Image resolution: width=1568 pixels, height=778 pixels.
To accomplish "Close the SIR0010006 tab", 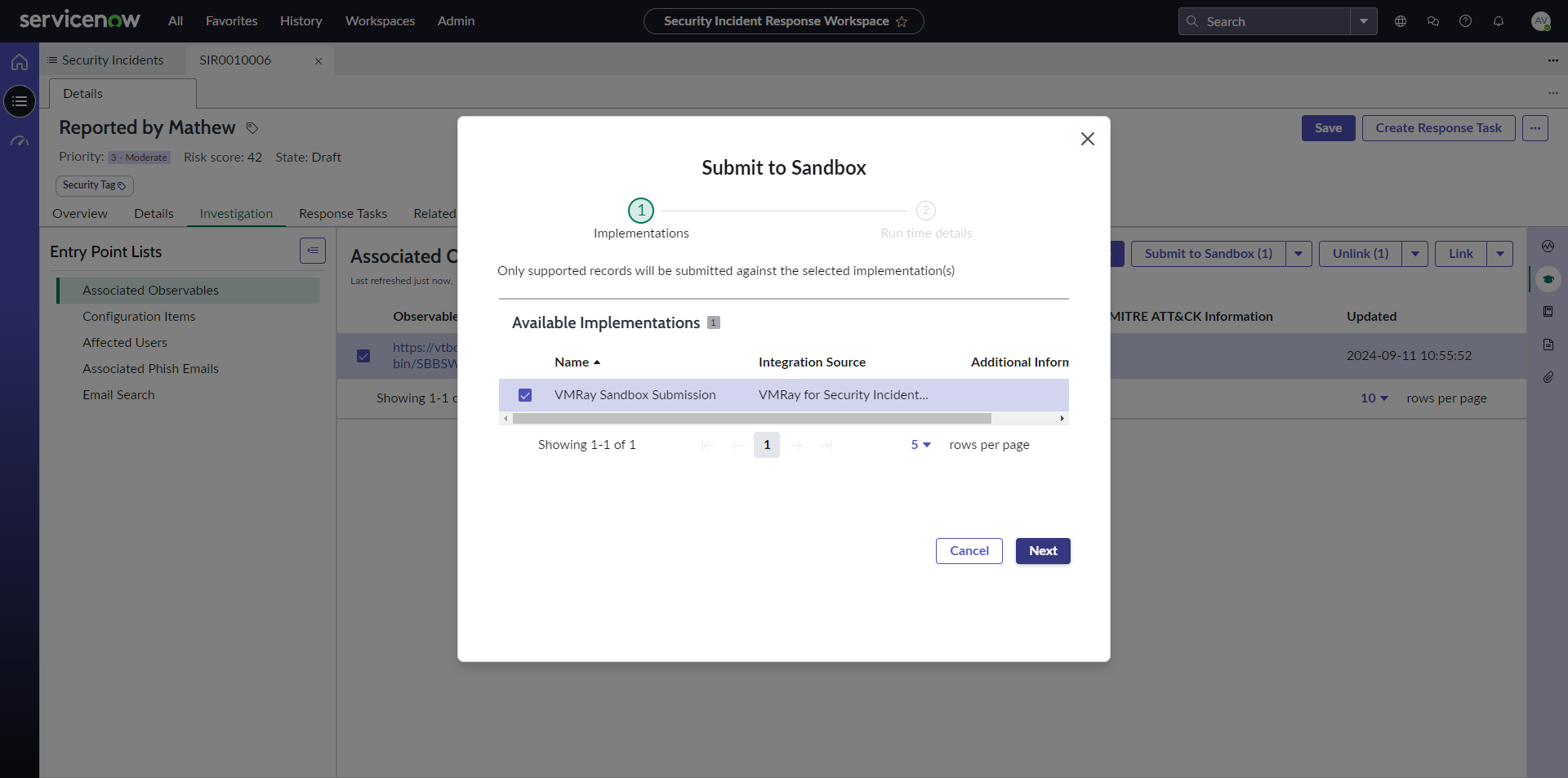I will tap(318, 61).
